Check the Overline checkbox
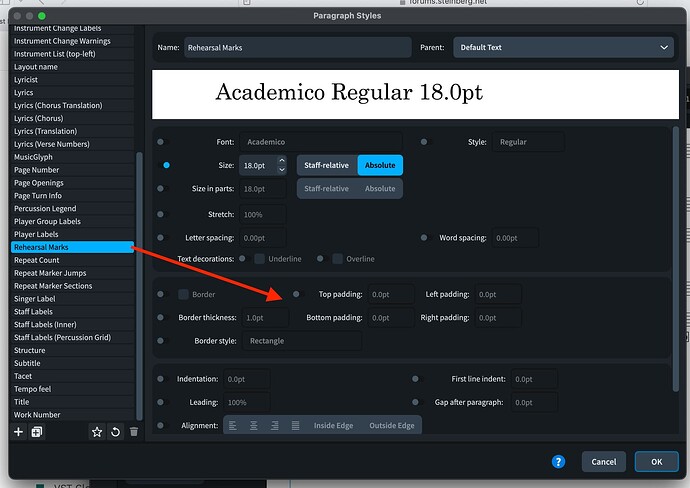This screenshot has width=690, height=488. [x=338, y=259]
